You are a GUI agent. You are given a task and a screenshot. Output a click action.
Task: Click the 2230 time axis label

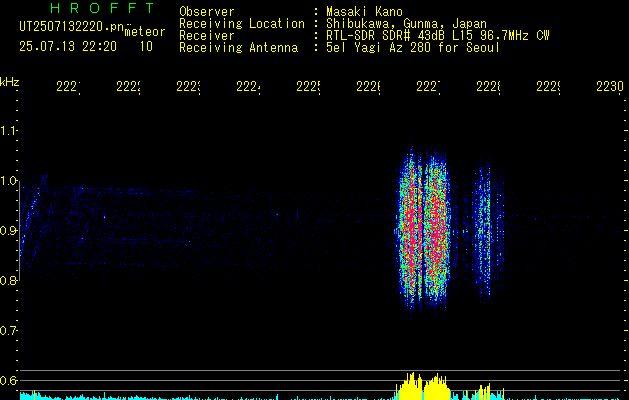[610, 87]
